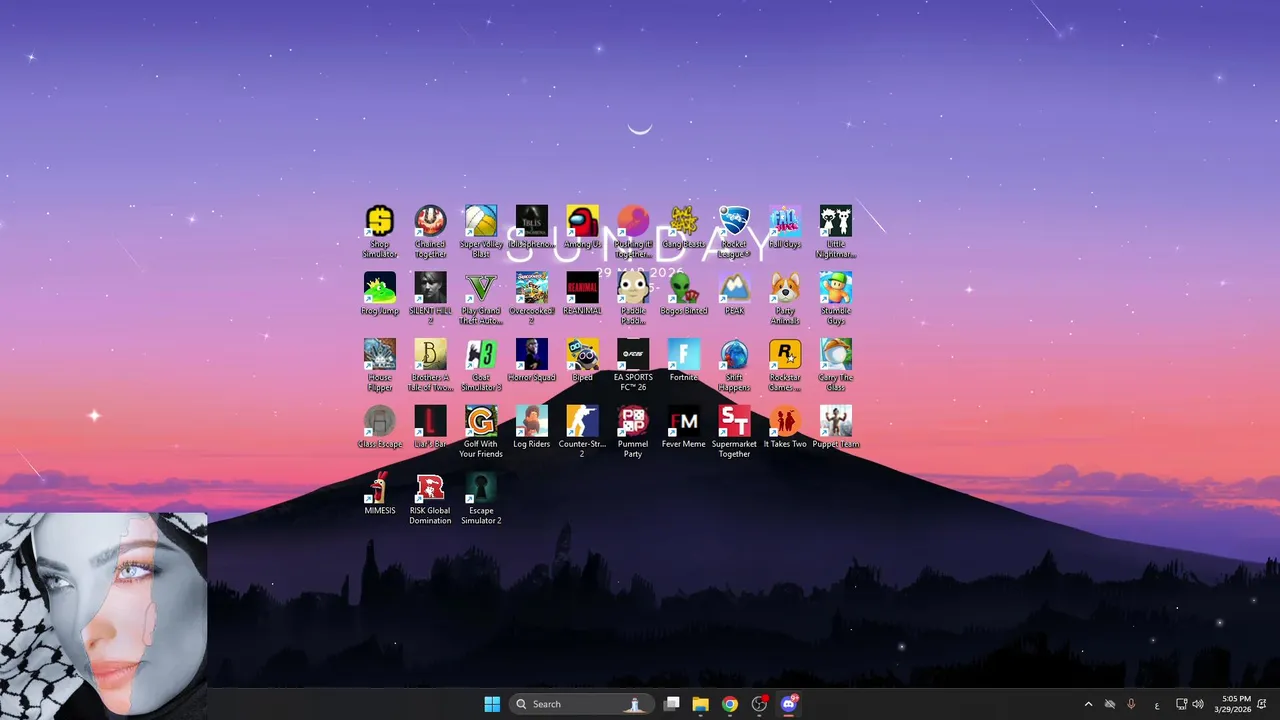Click the Pummel Party icon
The width and height of the screenshot is (1280, 720).
(x=633, y=432)
